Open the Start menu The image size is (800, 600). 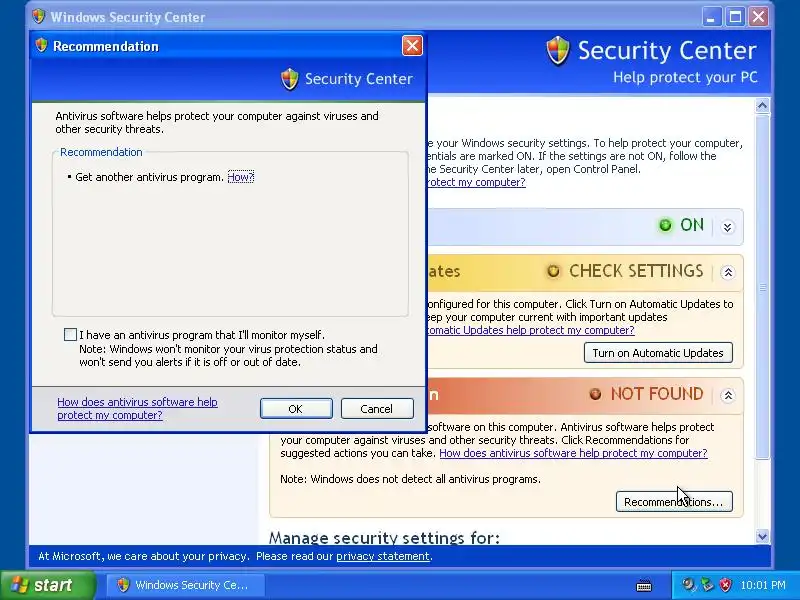pos(48,585)
